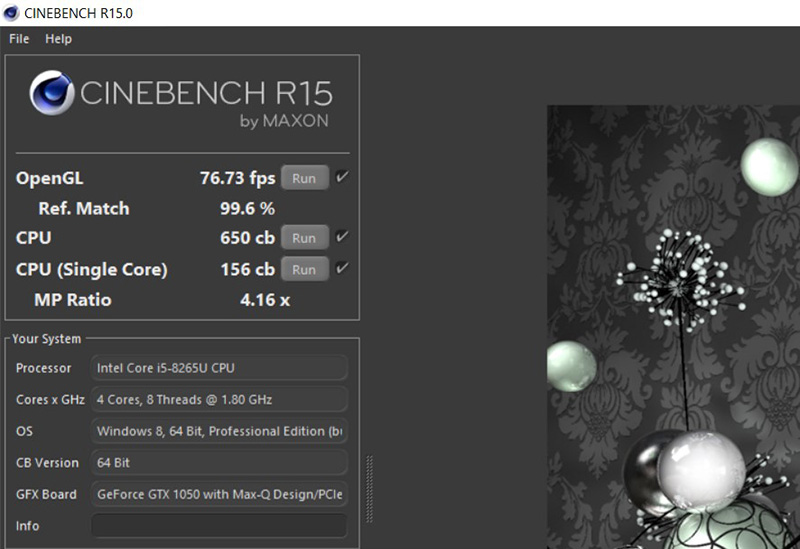Screen dimensions: 800x549
Task: Click the Your System group heading
Action: coord(46,339)
